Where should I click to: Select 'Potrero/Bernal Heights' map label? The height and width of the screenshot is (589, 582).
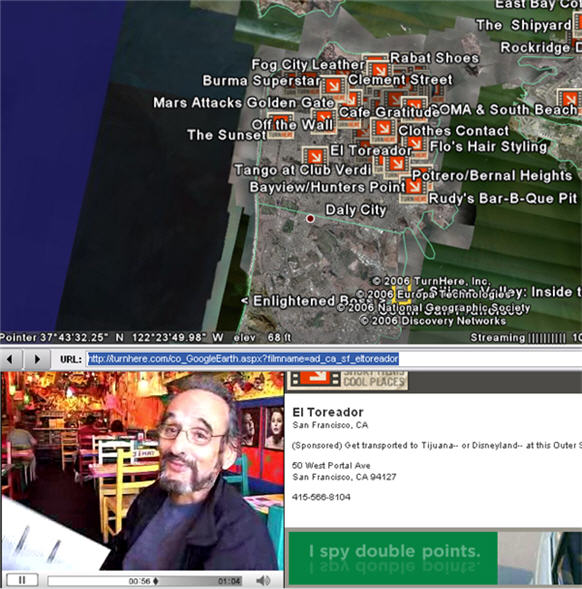(x=492, y=175)
